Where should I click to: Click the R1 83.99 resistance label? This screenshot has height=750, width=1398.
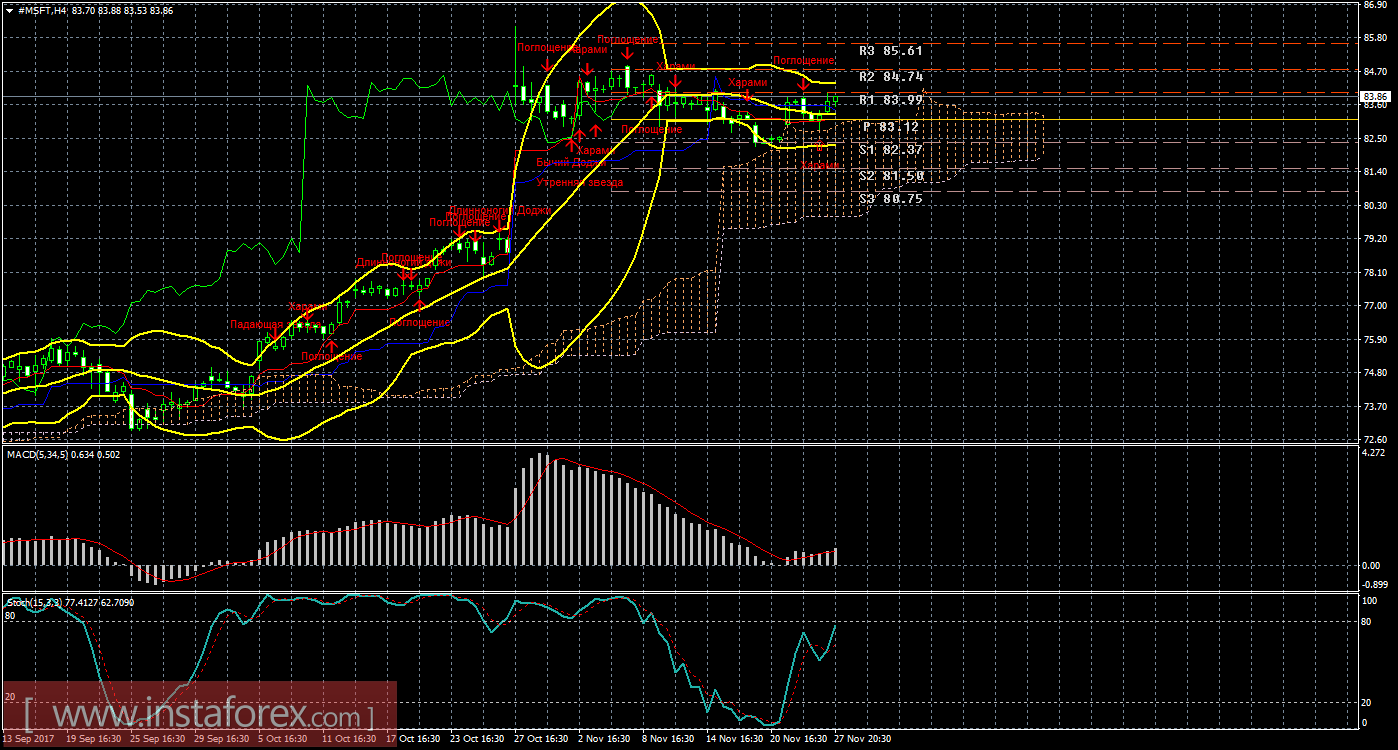coord(890,101)
